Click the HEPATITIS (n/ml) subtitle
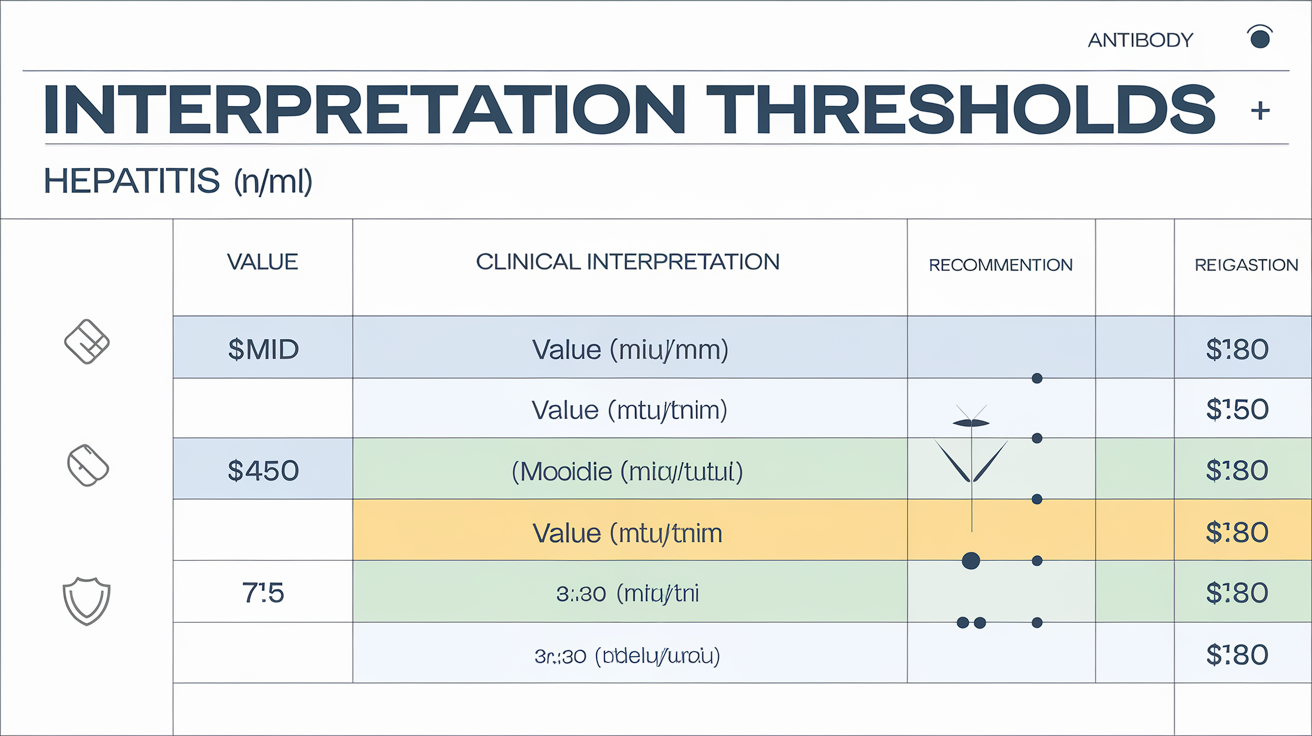The height and width of the screenshot is (736, 1312). (178, 181)
